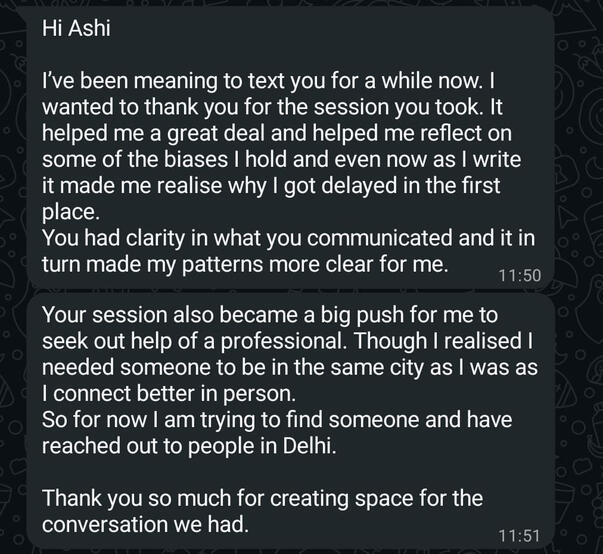Click the word "place." in the first message

(67, 211)
